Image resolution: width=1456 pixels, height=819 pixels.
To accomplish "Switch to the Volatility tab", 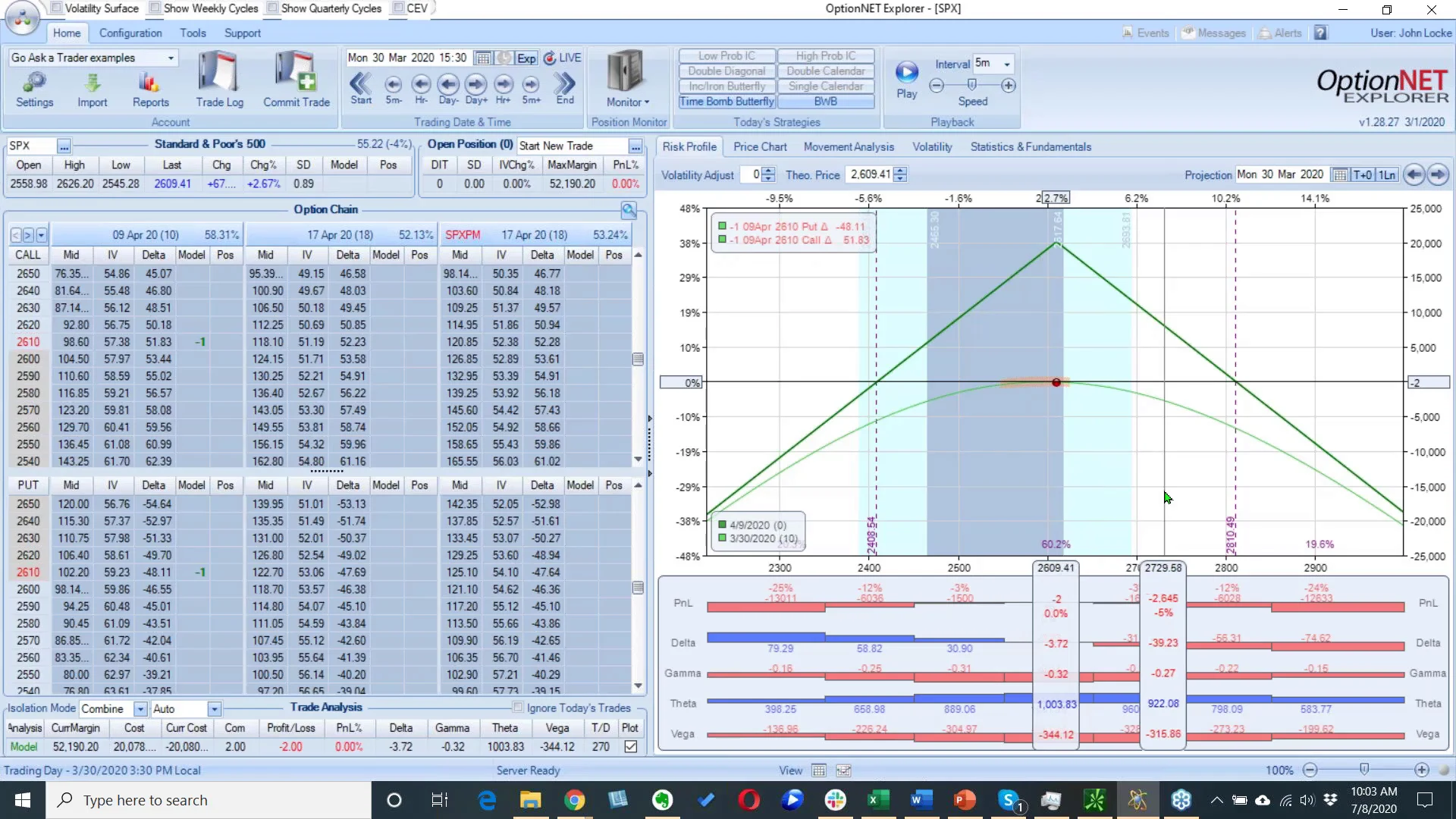I will point(932,147).
